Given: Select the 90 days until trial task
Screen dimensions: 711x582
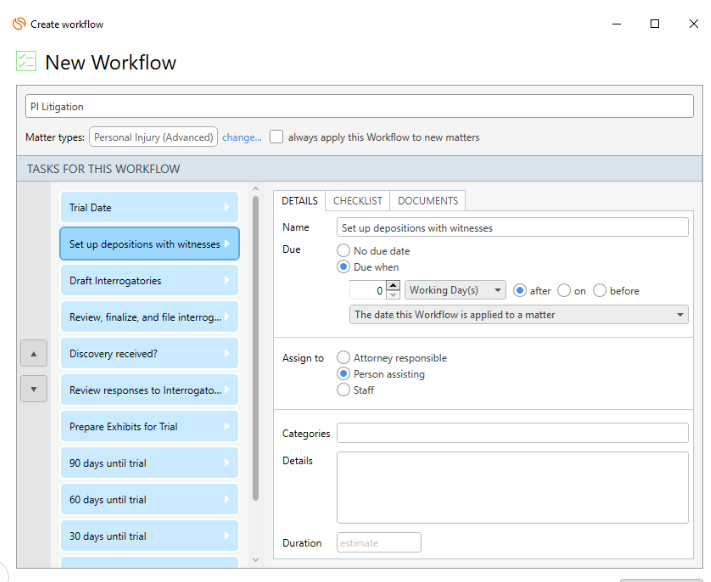Looking at the screenshot, I should (149, 463).
